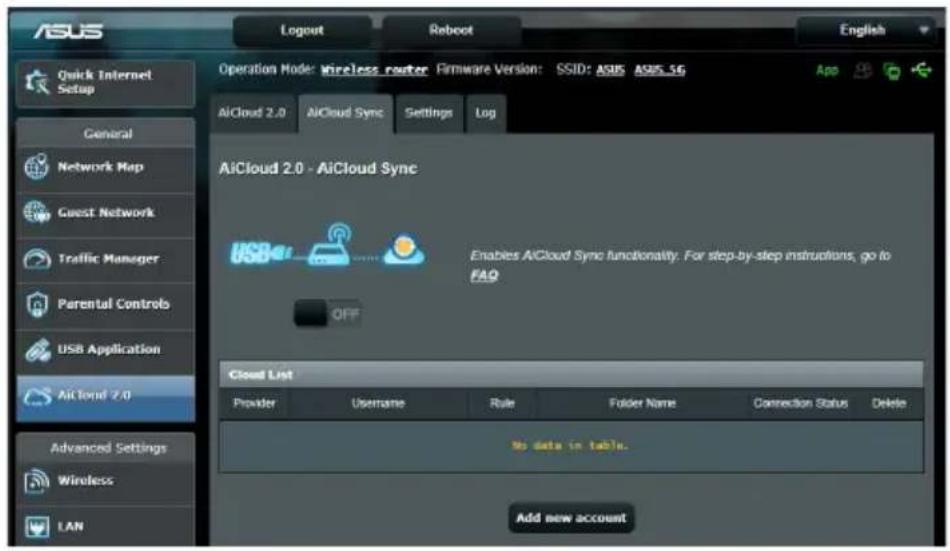This screenshot has height=551, width=950.
Task: Click the ASUS SSID link
Action: click(x=610, y=70)
